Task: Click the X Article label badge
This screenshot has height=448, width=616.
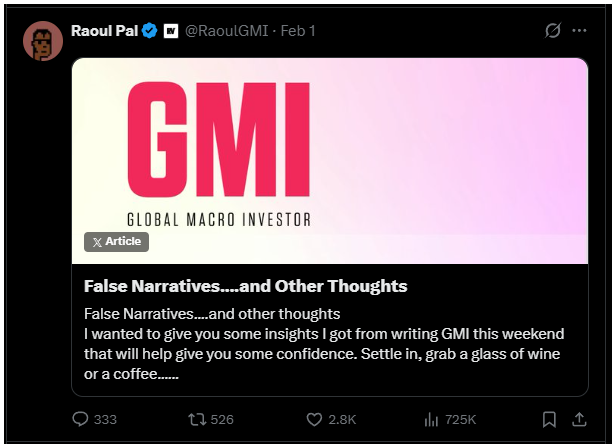Action: 116,242
